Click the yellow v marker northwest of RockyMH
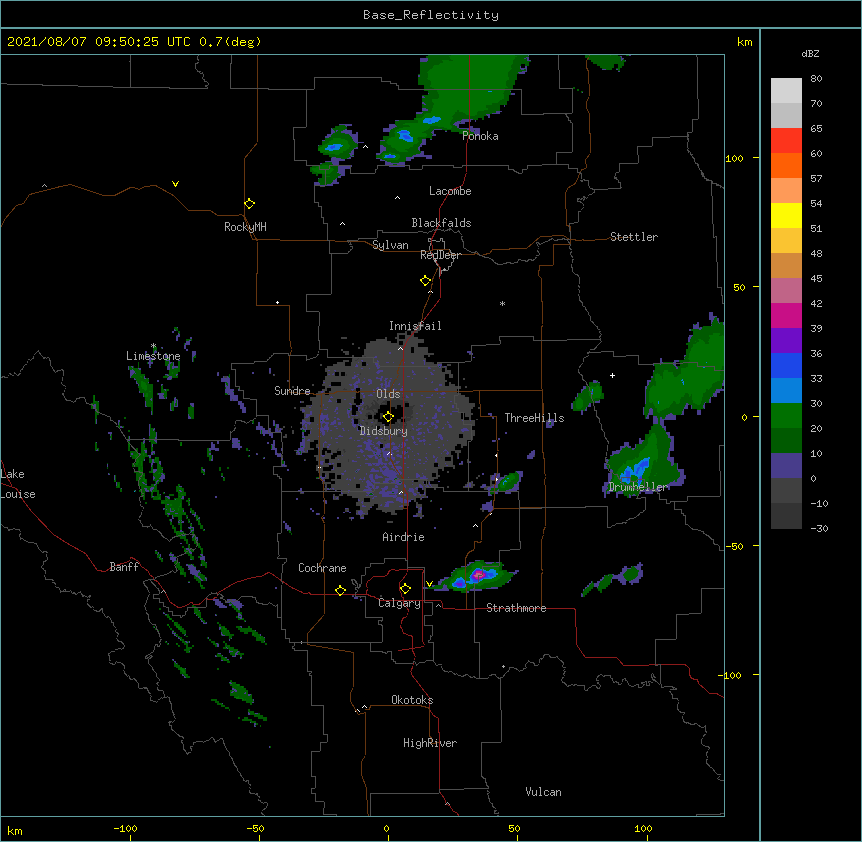This screenshot has height=842, width=862. coord(175,184)
